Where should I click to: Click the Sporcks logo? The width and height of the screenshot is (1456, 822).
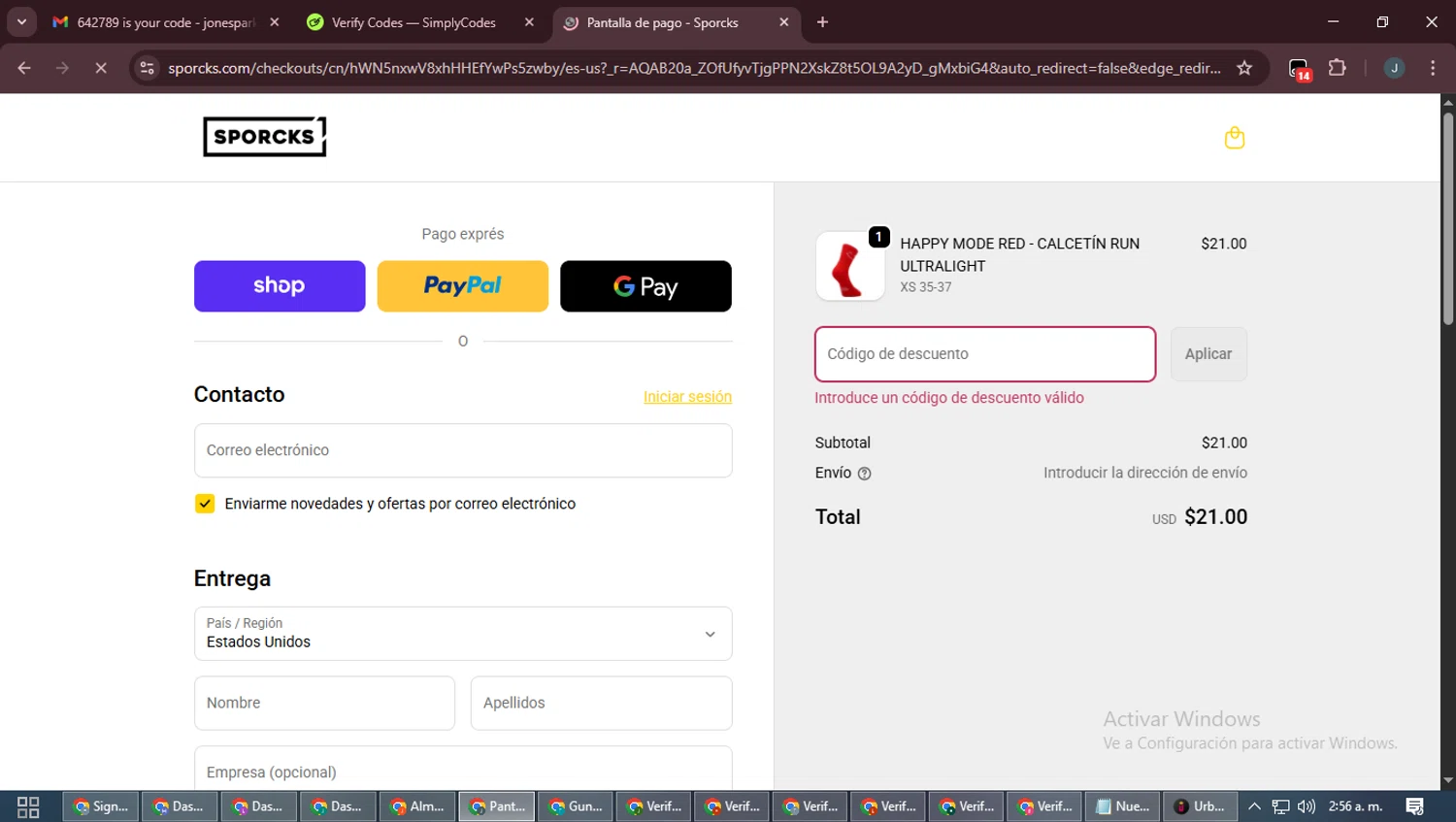(x=265, y=137)
